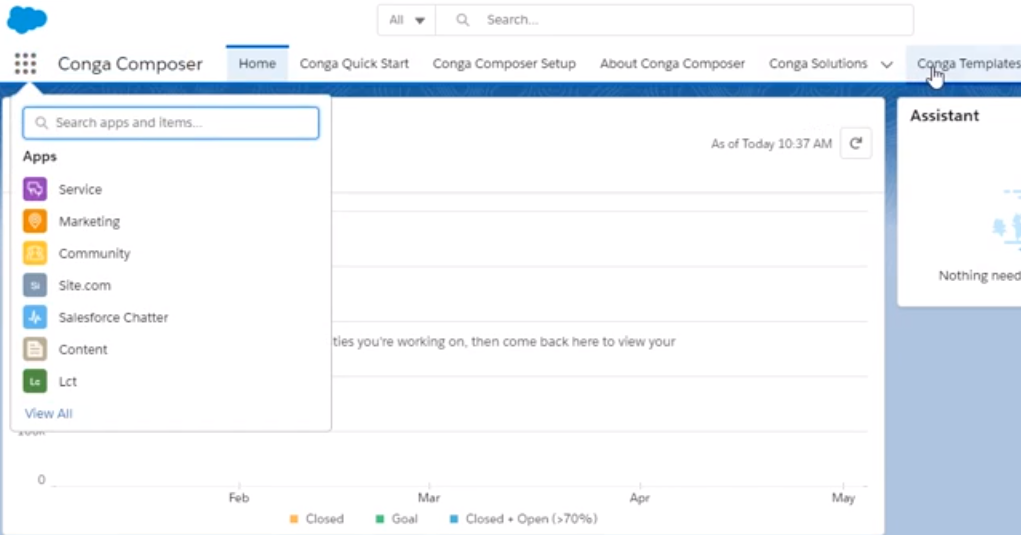The image size is (1021, 535).
Task: Focus the Search apps and items field
Action: [x=171, y=123]
